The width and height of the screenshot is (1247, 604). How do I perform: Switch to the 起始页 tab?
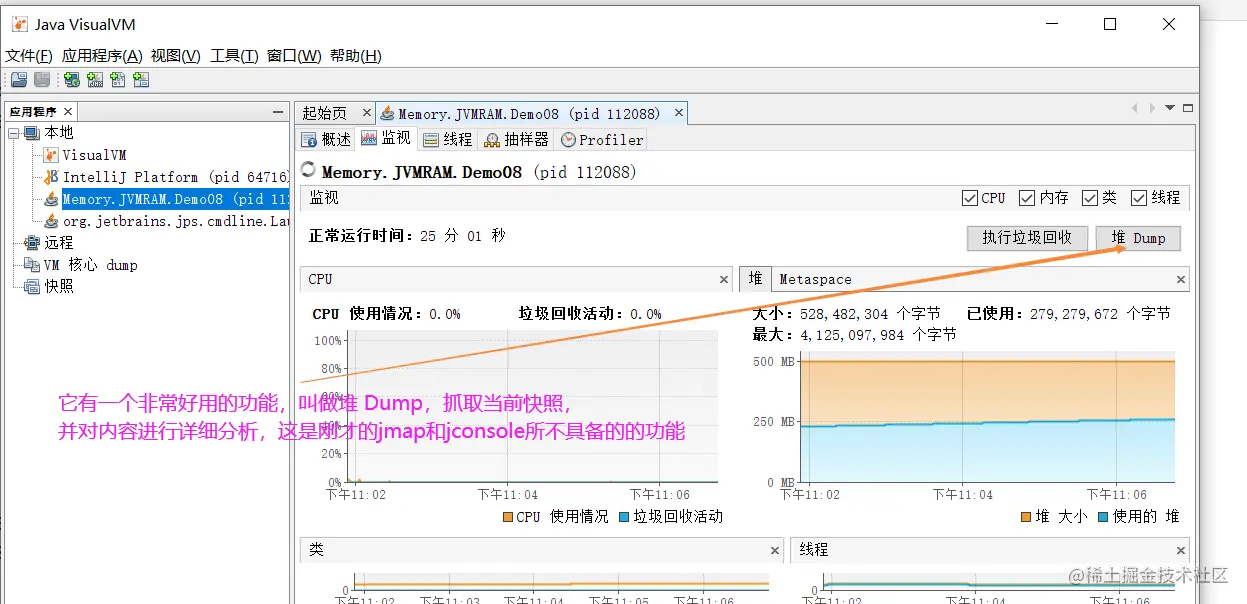click(325, 114)
